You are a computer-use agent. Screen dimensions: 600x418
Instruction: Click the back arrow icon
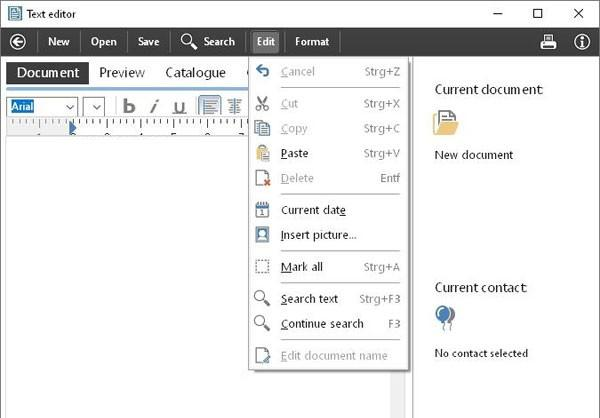tap(17, 41)
